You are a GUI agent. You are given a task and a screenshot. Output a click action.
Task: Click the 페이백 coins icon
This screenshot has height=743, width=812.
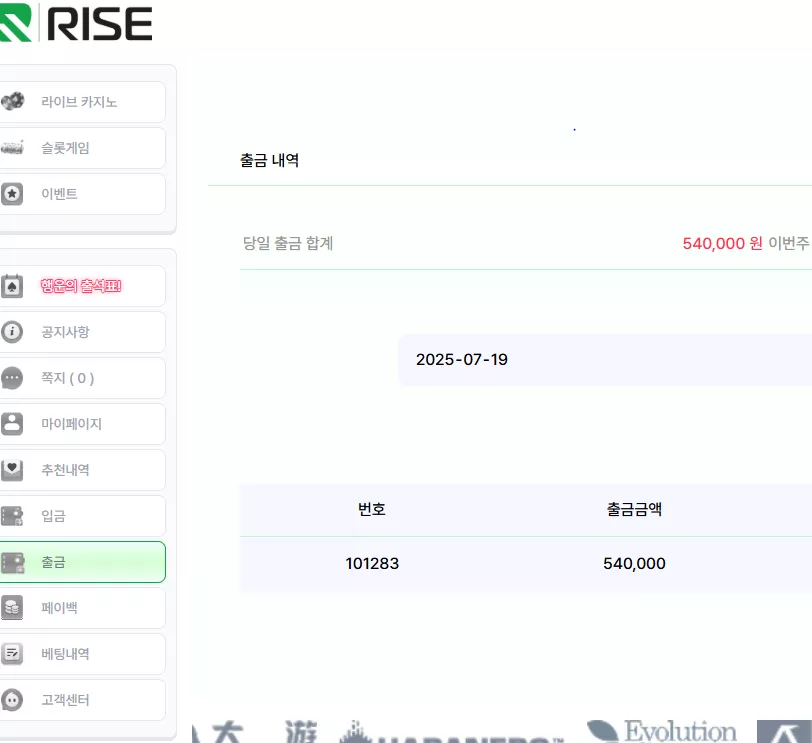coord(12,607)
